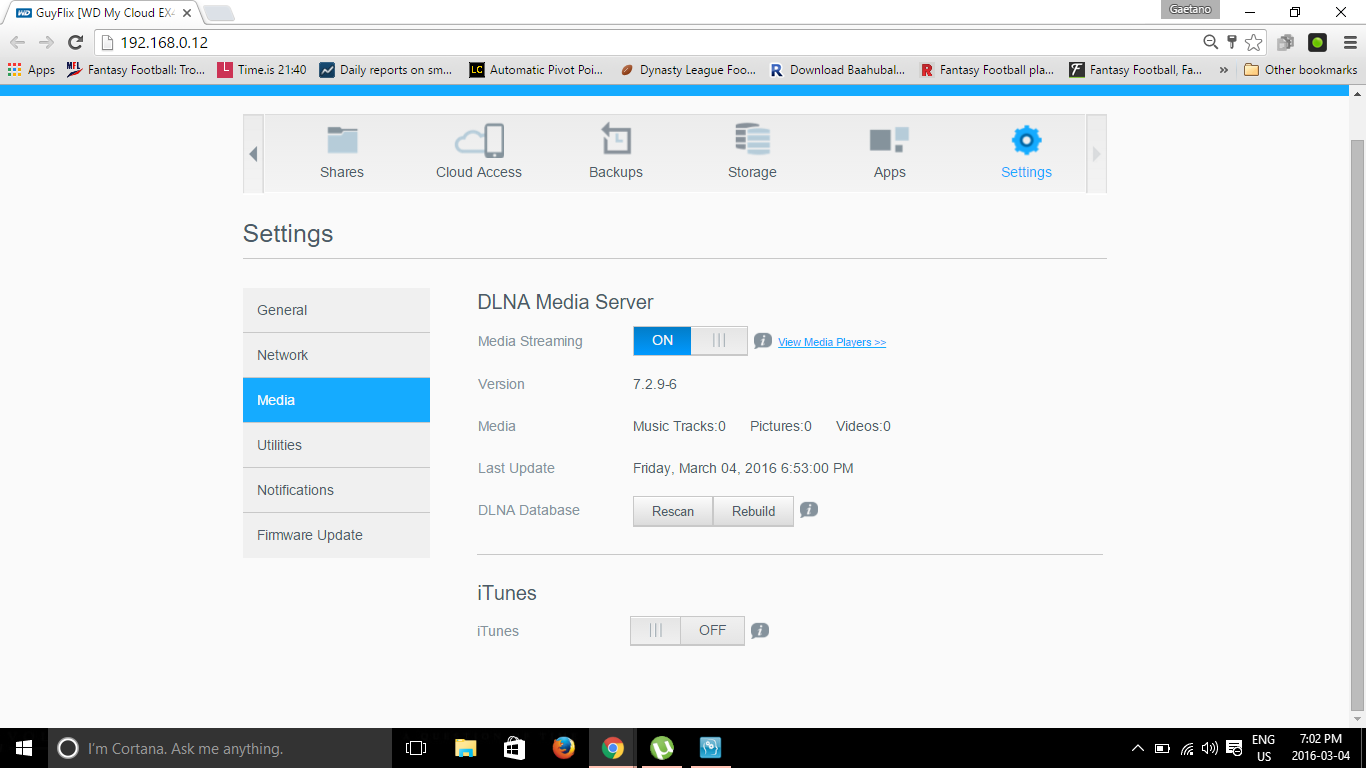Click the saved password key icon
The width and height of the screenshot is (1366, 768).
click(x=1232, y=42)
